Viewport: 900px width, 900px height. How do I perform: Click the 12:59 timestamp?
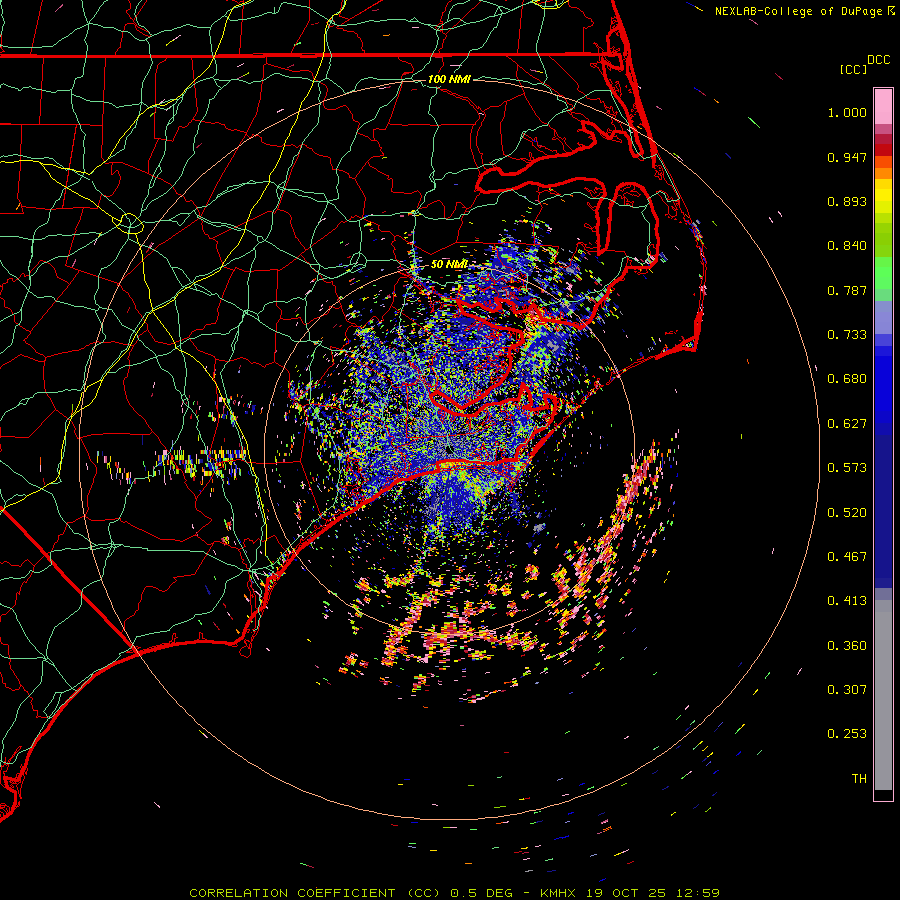click(697, 893)
